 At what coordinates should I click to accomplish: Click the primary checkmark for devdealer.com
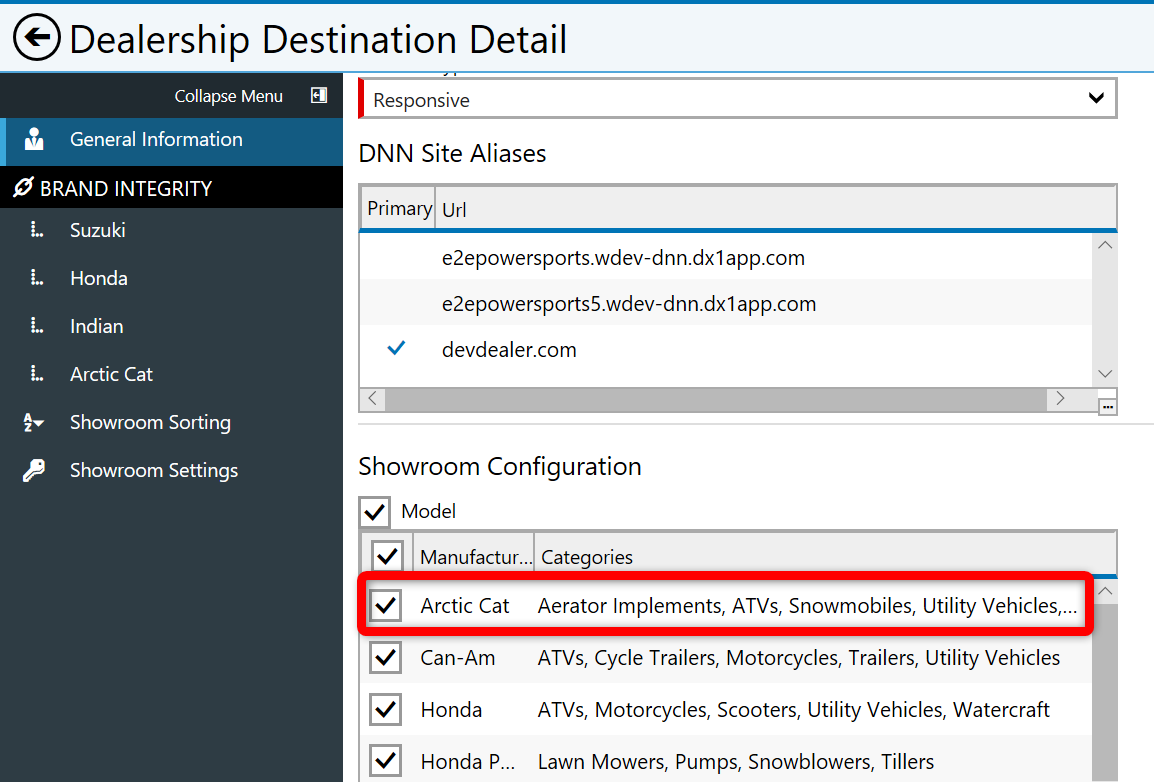pyautogui.click(x=396, y=348)
